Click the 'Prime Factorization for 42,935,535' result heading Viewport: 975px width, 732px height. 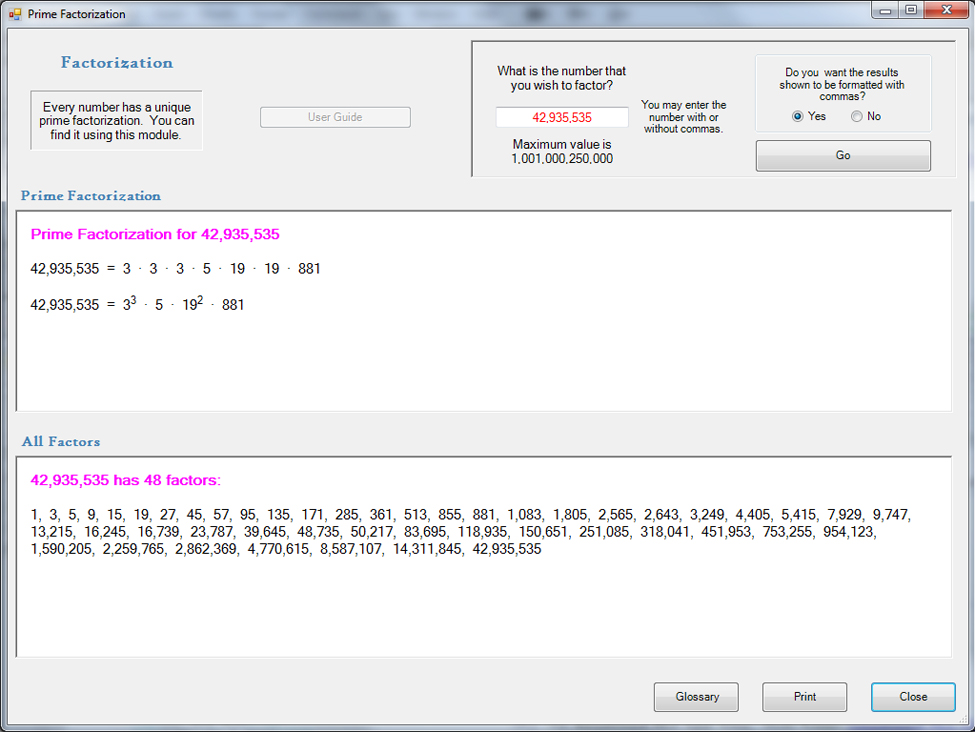coord(155,234)
